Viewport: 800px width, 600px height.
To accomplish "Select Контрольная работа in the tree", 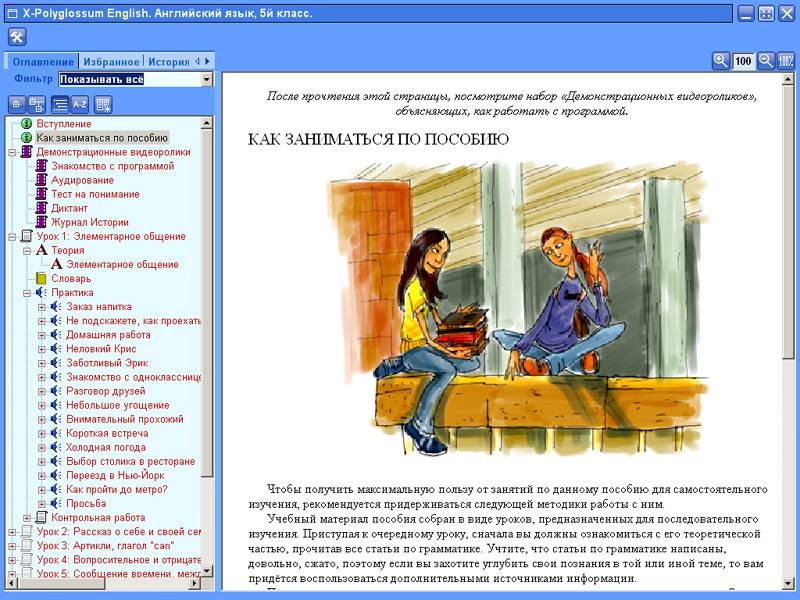I will (98, 518).
